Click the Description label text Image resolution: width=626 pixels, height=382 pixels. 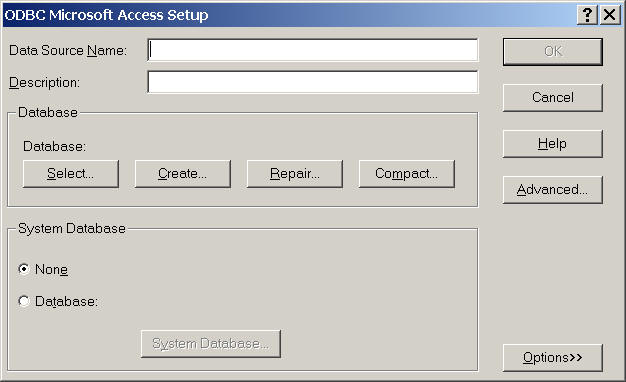coord(44,83)
